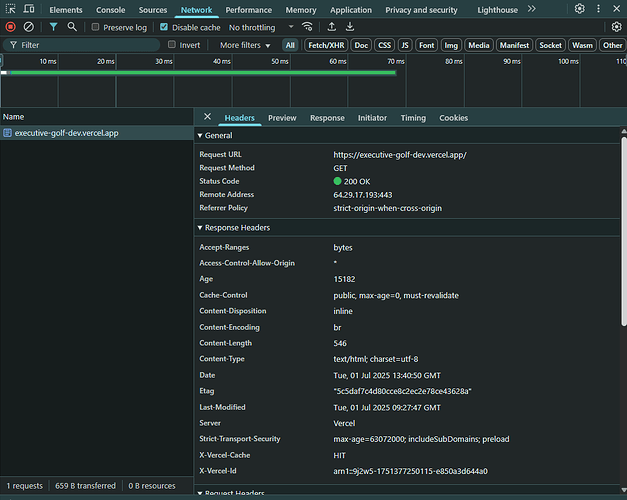Show the Cookies sub-tab
This screenshot has height=500, width=627.
[453, 118]
